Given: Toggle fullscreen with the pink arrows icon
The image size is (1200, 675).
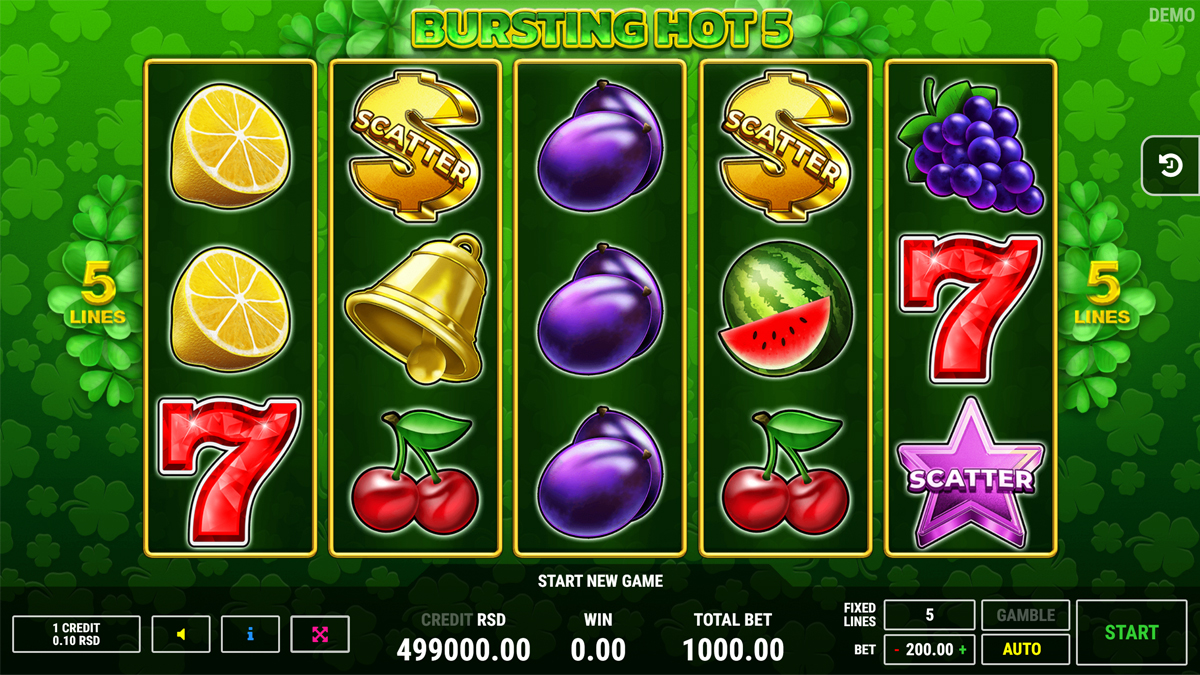Looking at the screenshot, I should click(x=320, y=634).
